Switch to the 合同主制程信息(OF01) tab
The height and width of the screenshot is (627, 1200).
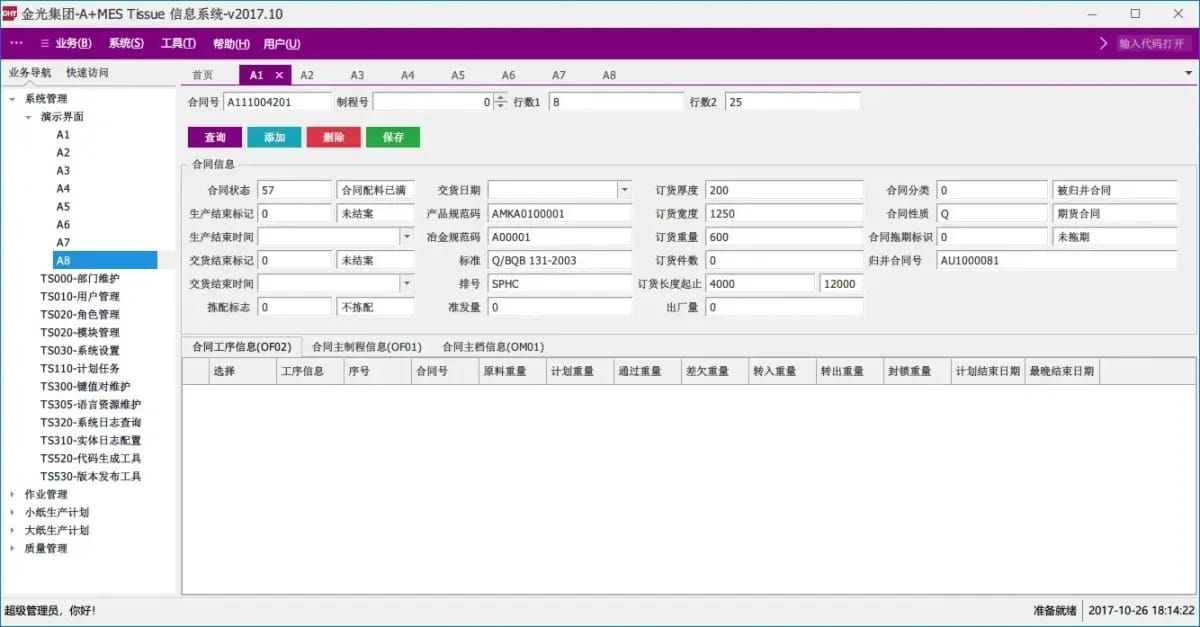(x=367, y=347)
